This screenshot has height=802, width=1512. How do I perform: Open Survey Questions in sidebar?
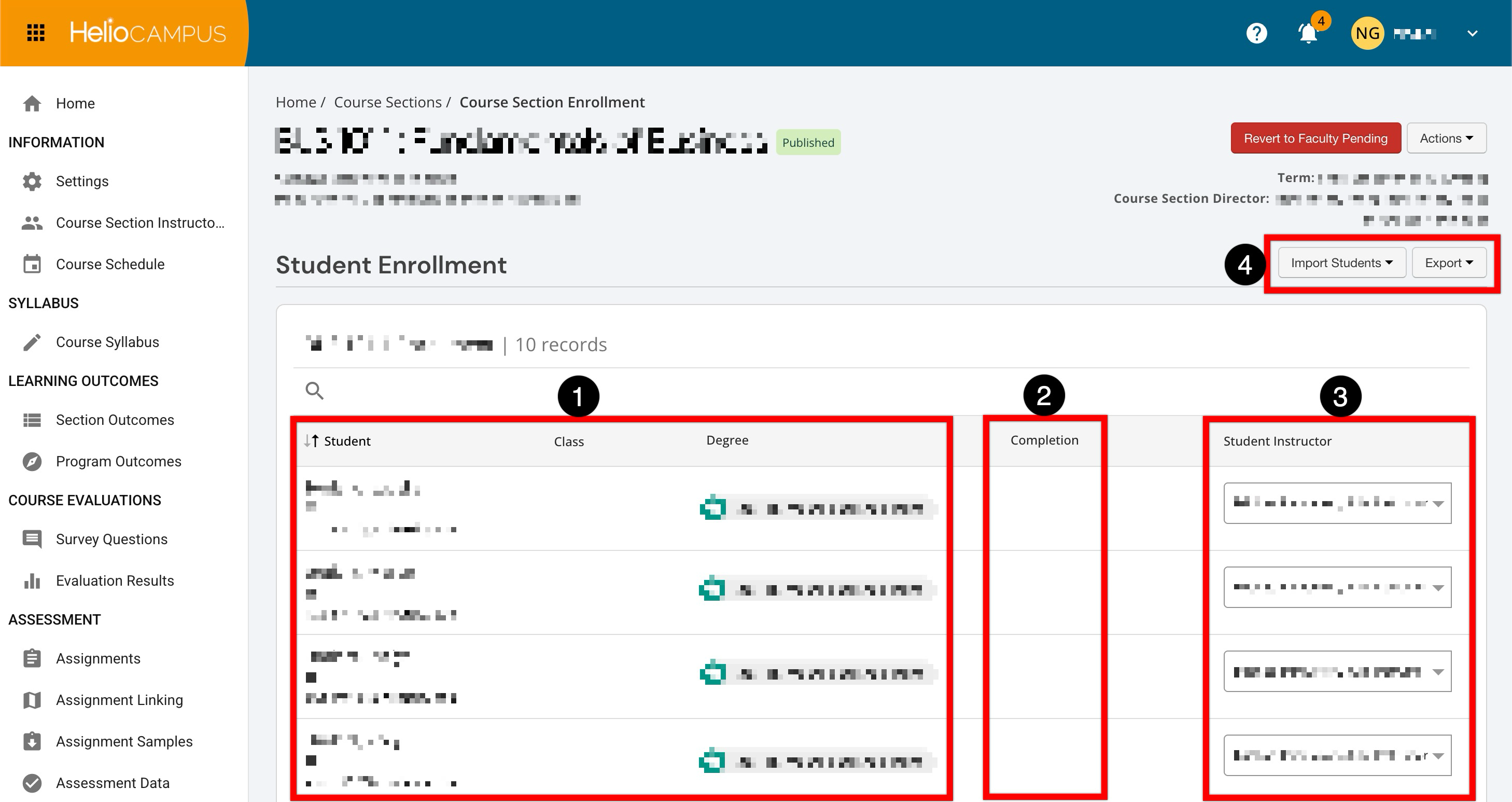(x=111, y=539)
